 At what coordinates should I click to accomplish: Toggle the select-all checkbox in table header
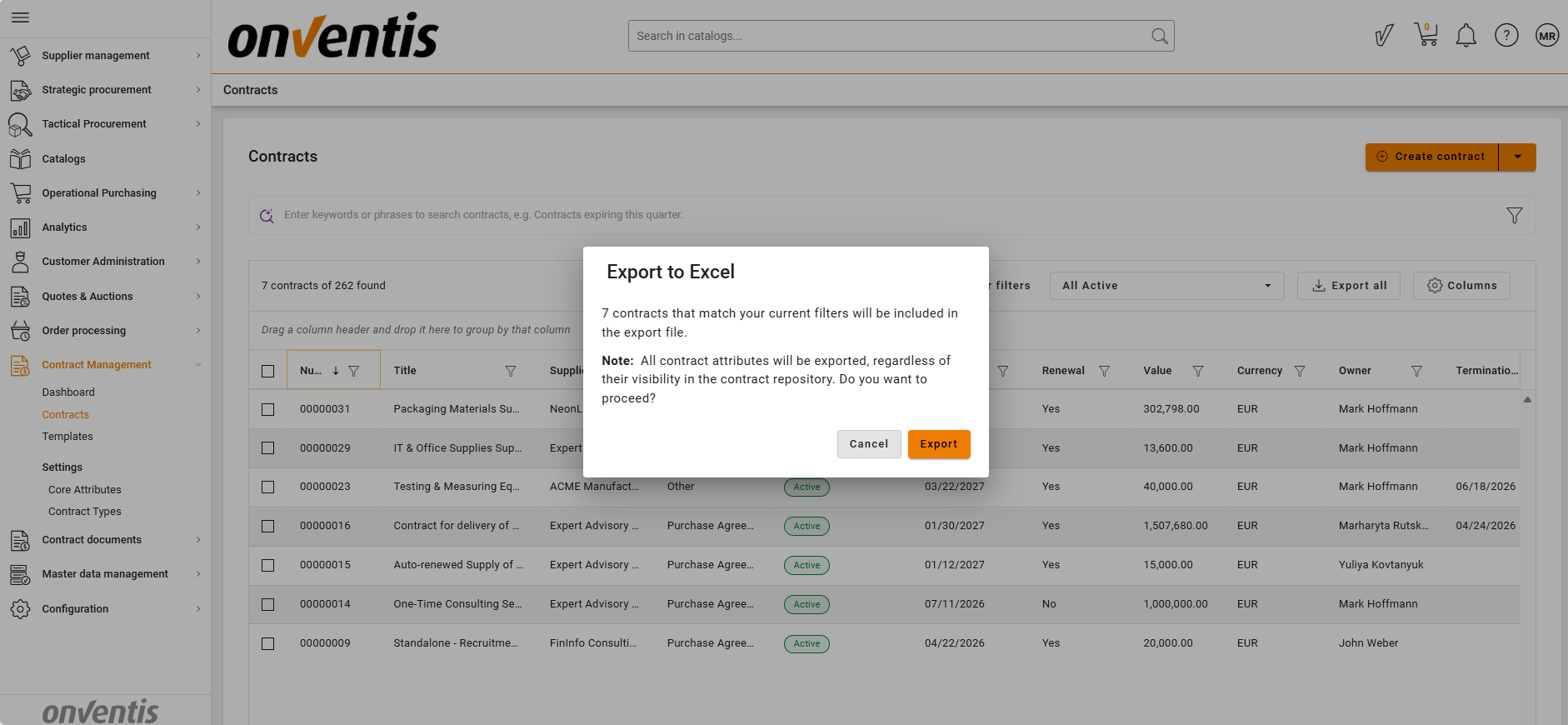click(267, 372)
